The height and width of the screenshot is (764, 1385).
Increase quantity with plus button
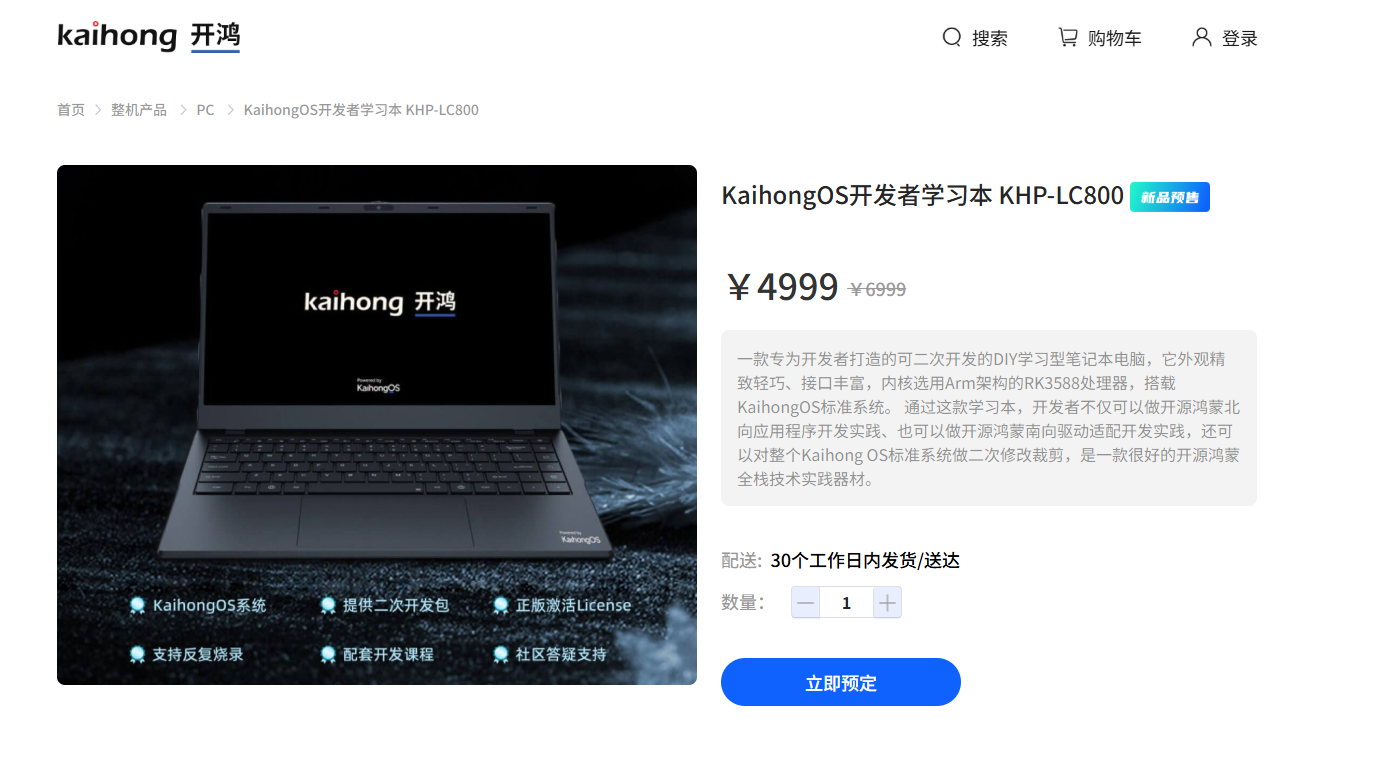coord(887,602)
